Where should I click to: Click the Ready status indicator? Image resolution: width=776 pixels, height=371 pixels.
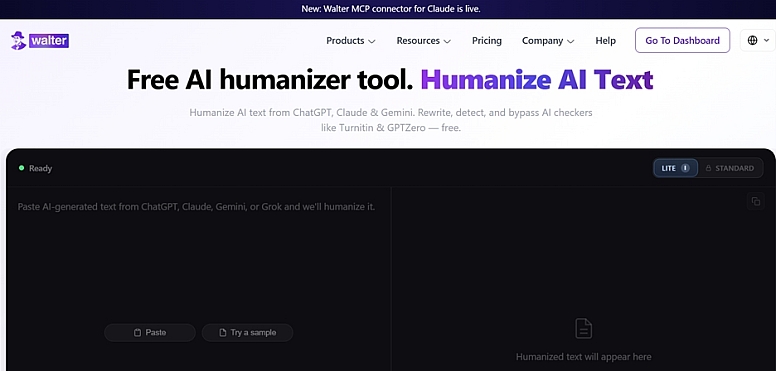[35, 168]
